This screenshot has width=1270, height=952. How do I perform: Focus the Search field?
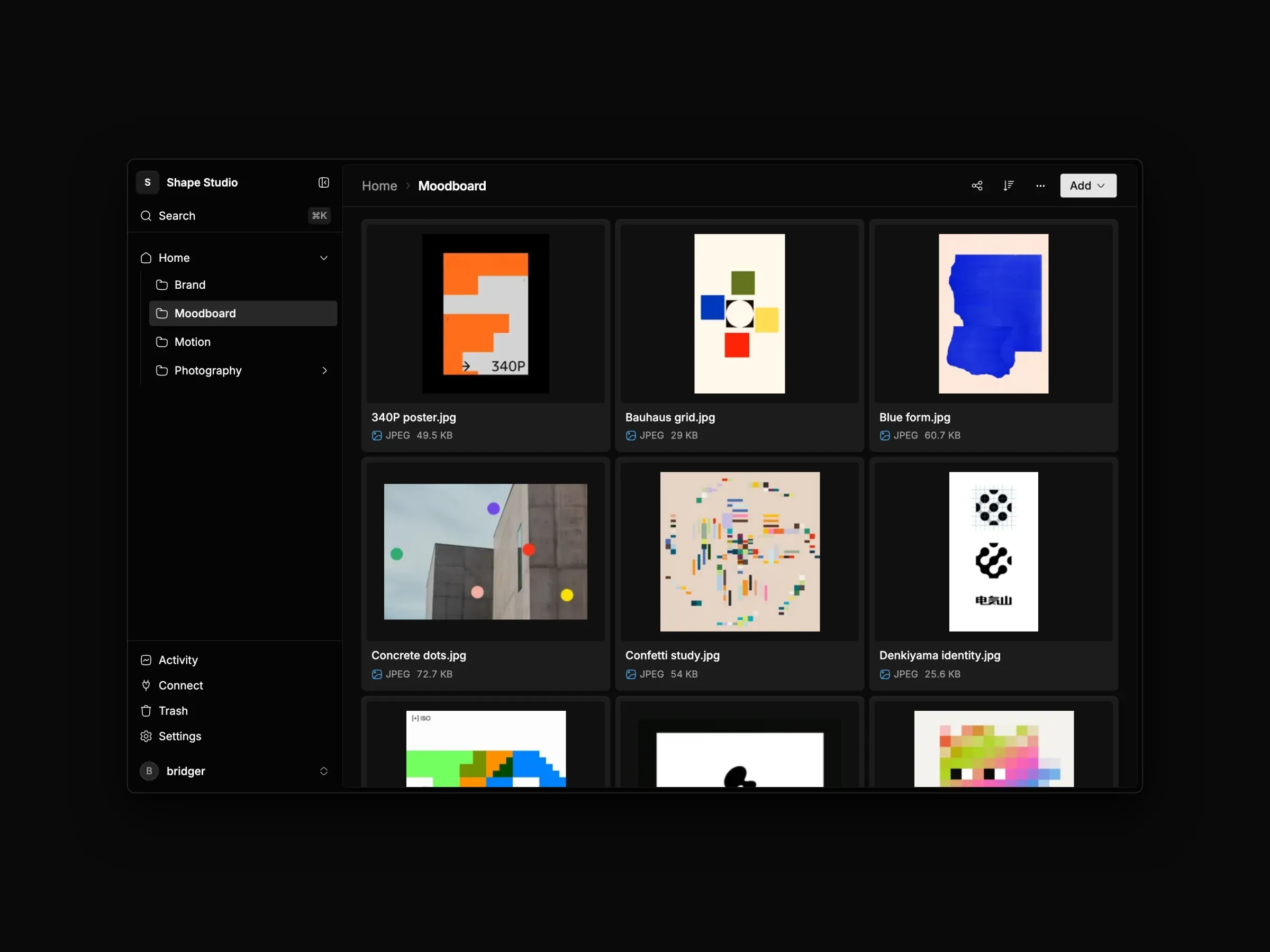pyautogui.click(x=235, y=216)
